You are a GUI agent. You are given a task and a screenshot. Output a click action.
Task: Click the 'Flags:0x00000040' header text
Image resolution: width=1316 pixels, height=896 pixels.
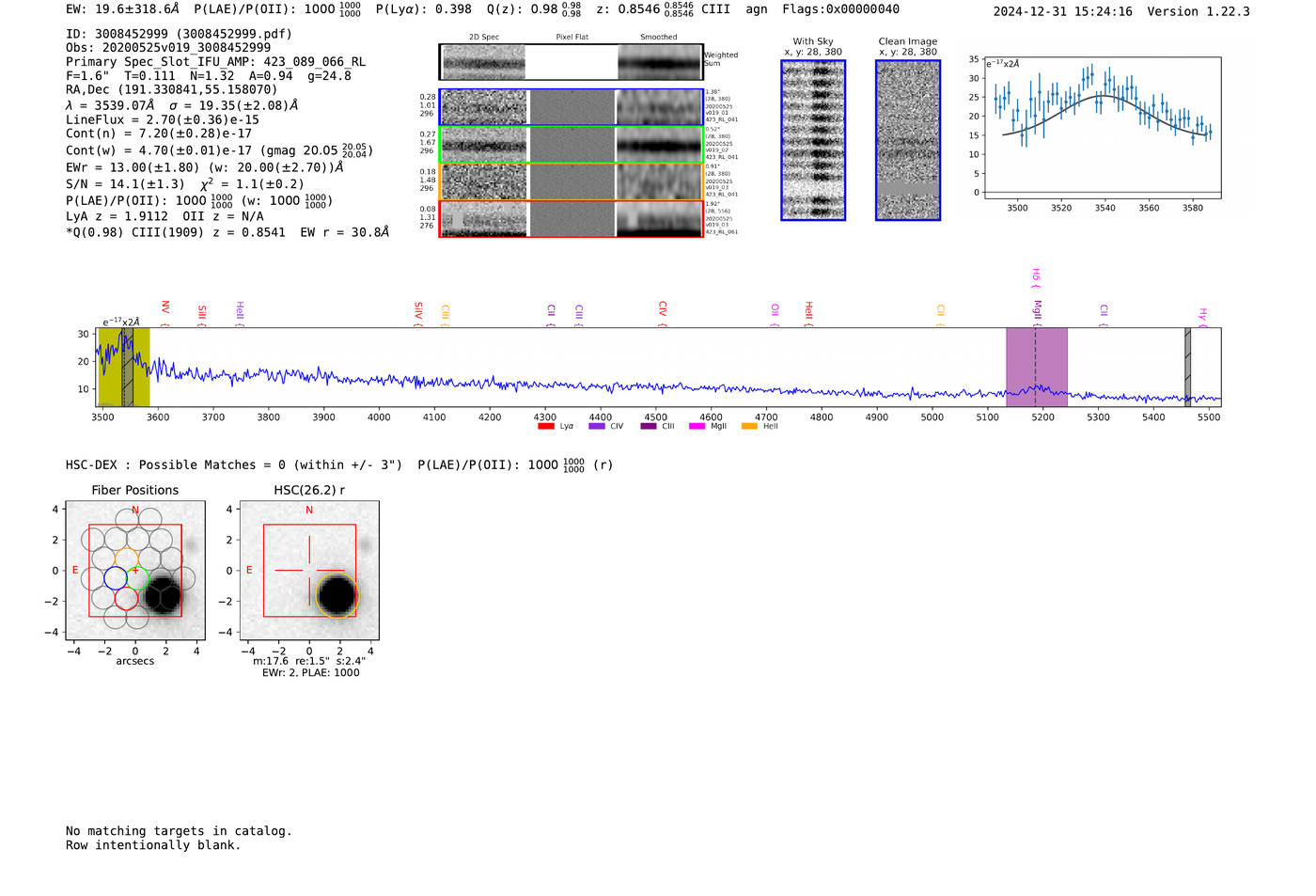pos(840,9)
